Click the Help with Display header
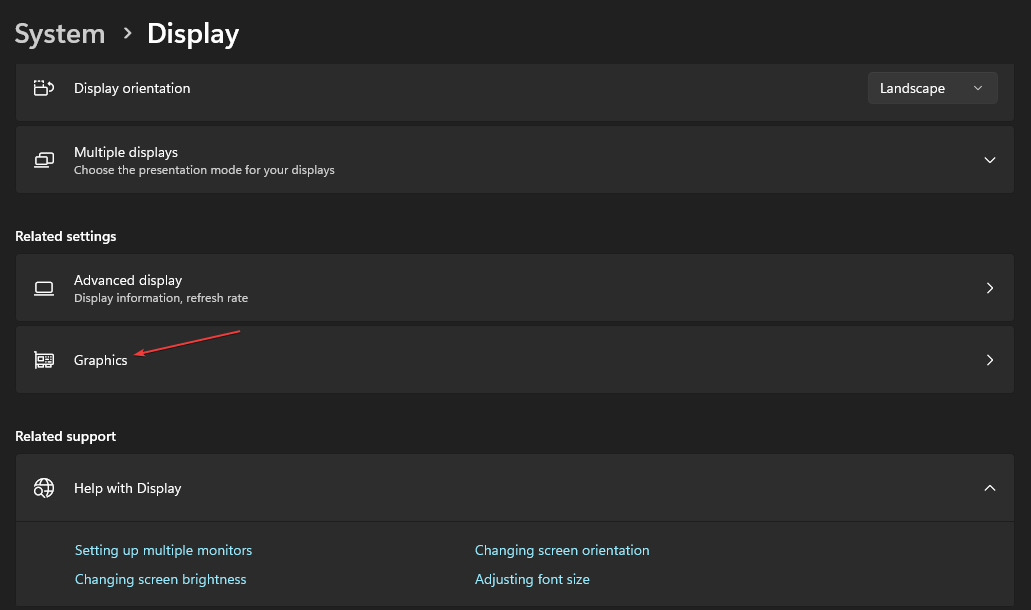 pyautogui.click(x=127, y=488)
